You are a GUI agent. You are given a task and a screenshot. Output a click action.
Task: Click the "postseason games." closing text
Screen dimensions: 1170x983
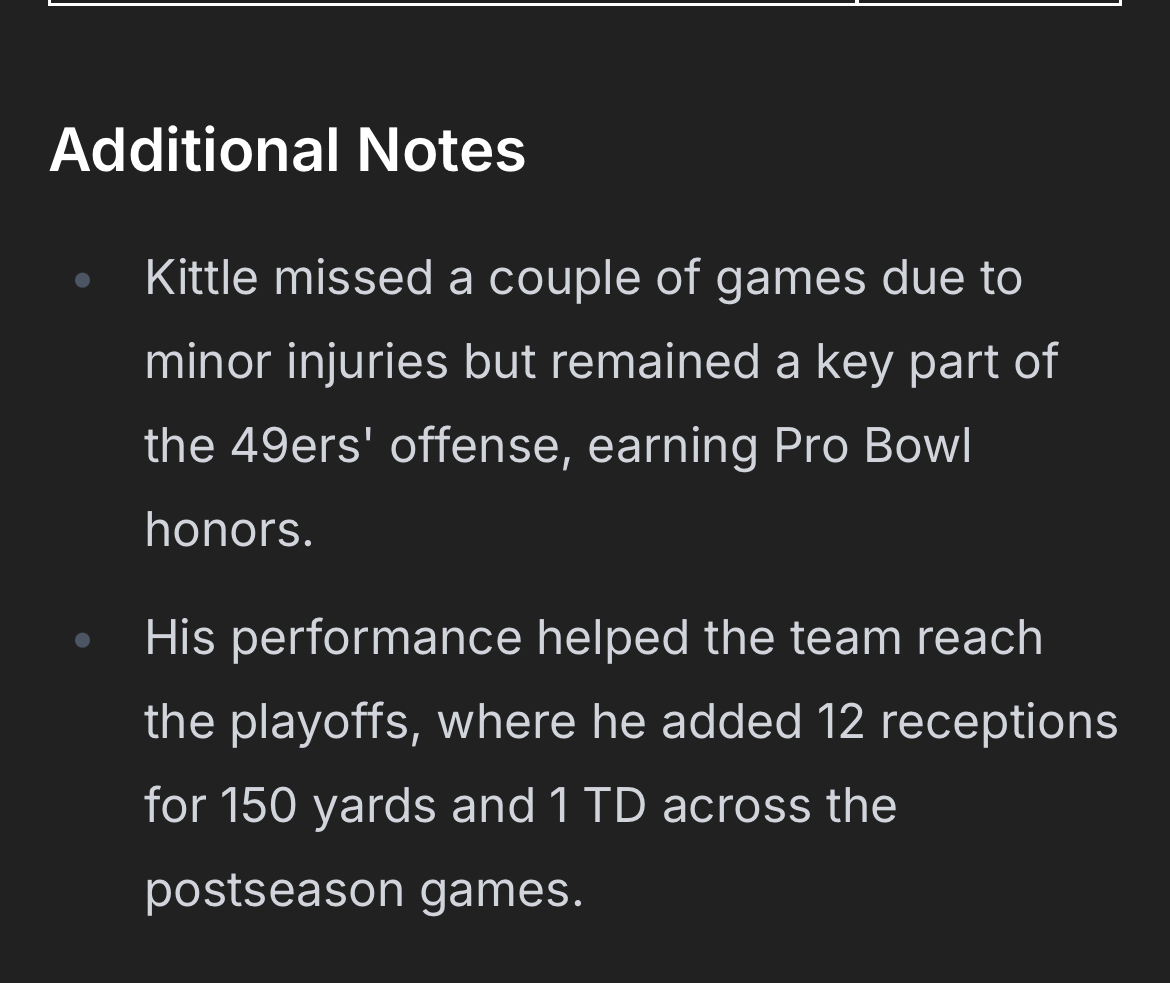coord(364,890)
